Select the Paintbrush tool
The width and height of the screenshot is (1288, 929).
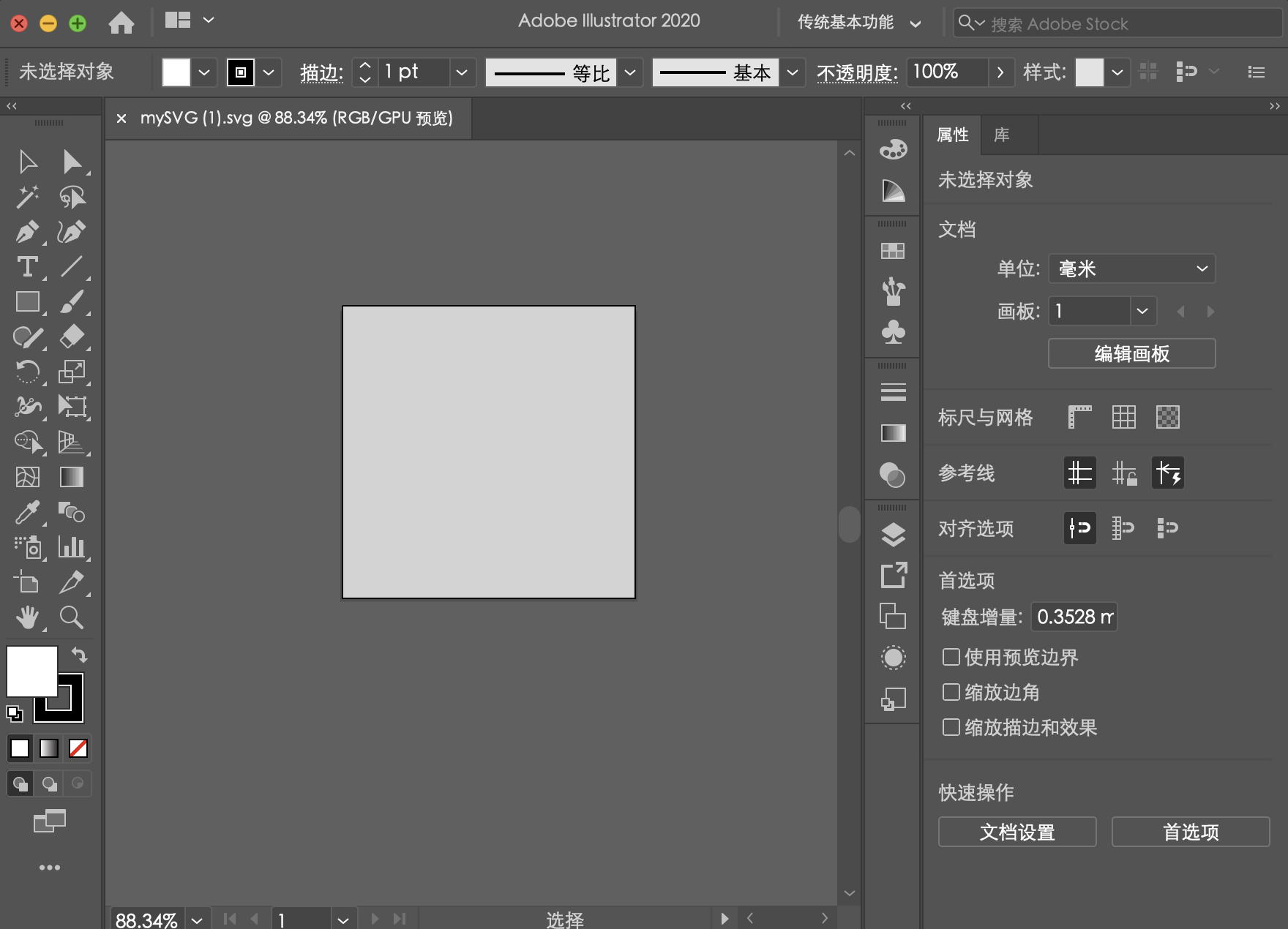[72, 301]
